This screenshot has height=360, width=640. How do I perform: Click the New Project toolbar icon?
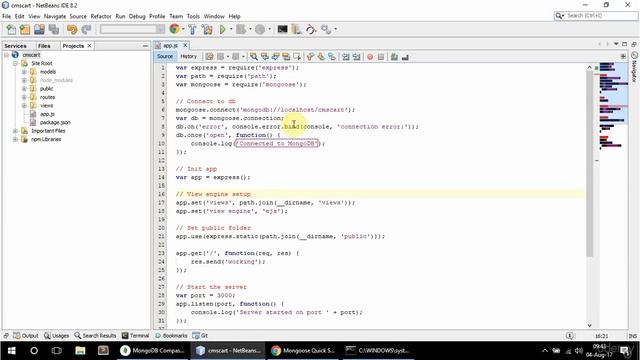(x=25, y=29)
